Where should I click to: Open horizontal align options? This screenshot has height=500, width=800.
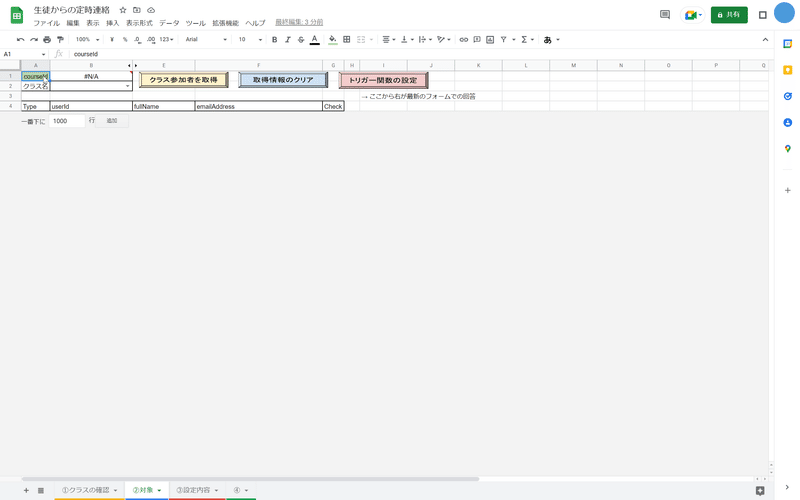click(389, 39)
